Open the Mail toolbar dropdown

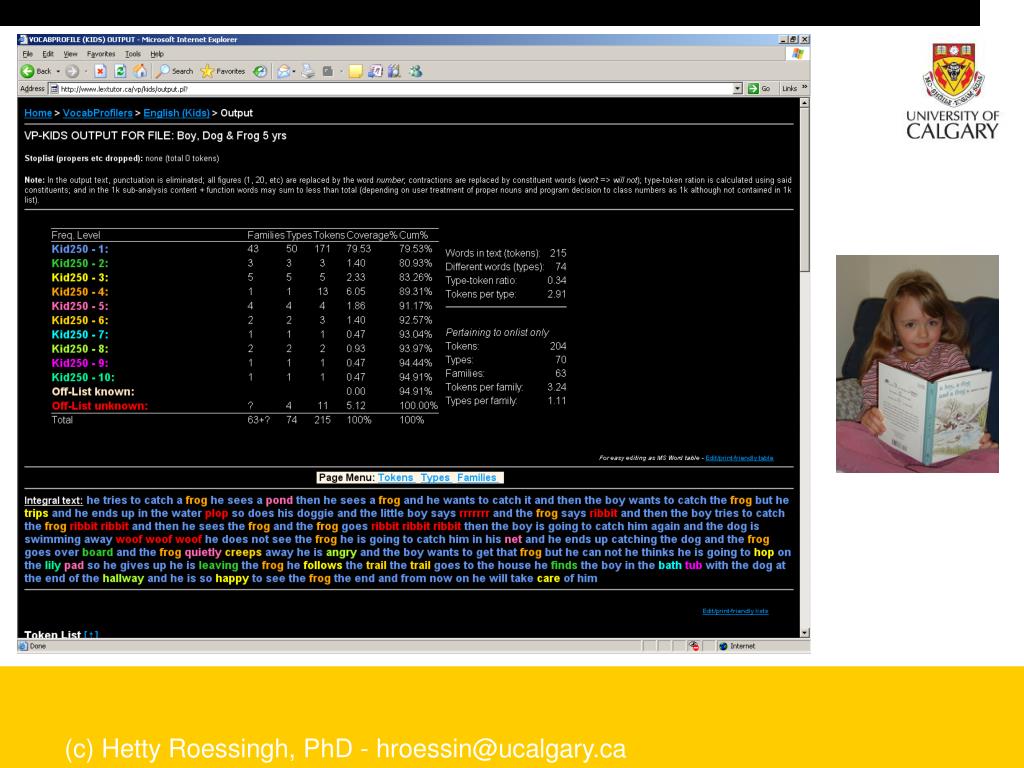point(285,71)
